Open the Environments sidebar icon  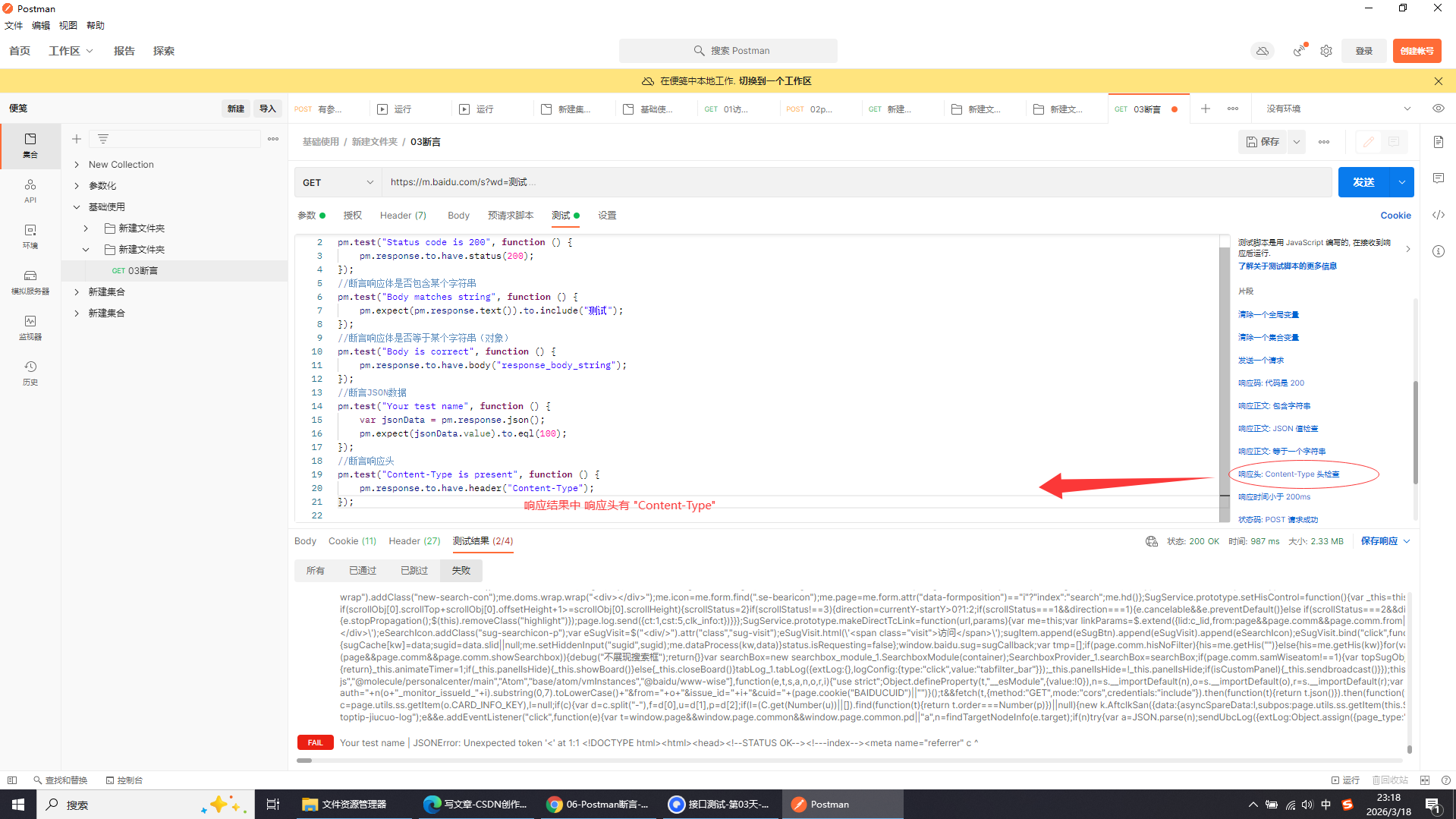tap(30, 236)
